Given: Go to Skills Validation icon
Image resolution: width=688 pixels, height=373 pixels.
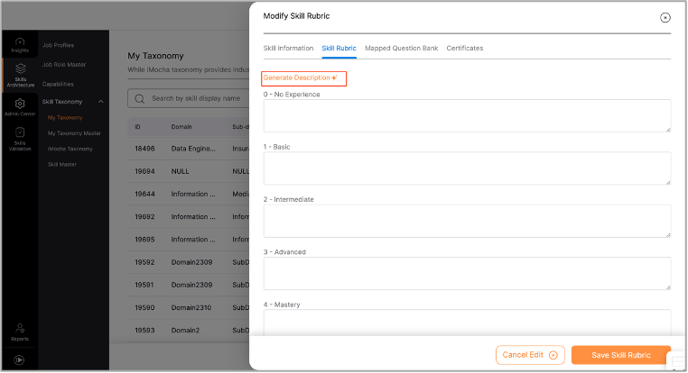Looking at the screenshot, I should pos(20,132).
